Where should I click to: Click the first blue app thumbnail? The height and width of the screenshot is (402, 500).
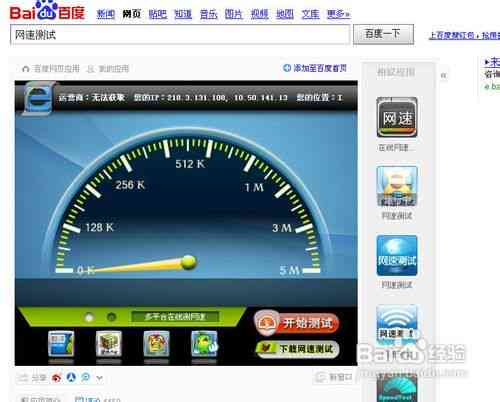coord(61,344)
